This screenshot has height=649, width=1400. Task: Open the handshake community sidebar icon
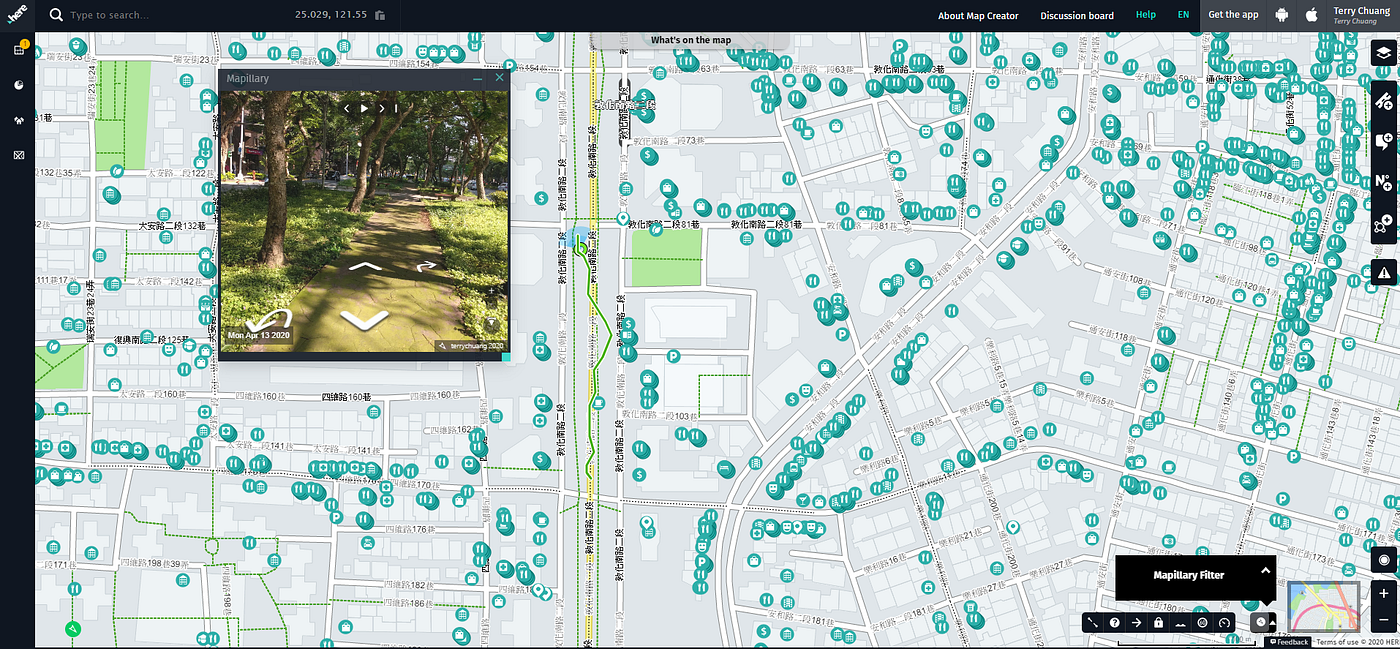click(x=18, y=120)
